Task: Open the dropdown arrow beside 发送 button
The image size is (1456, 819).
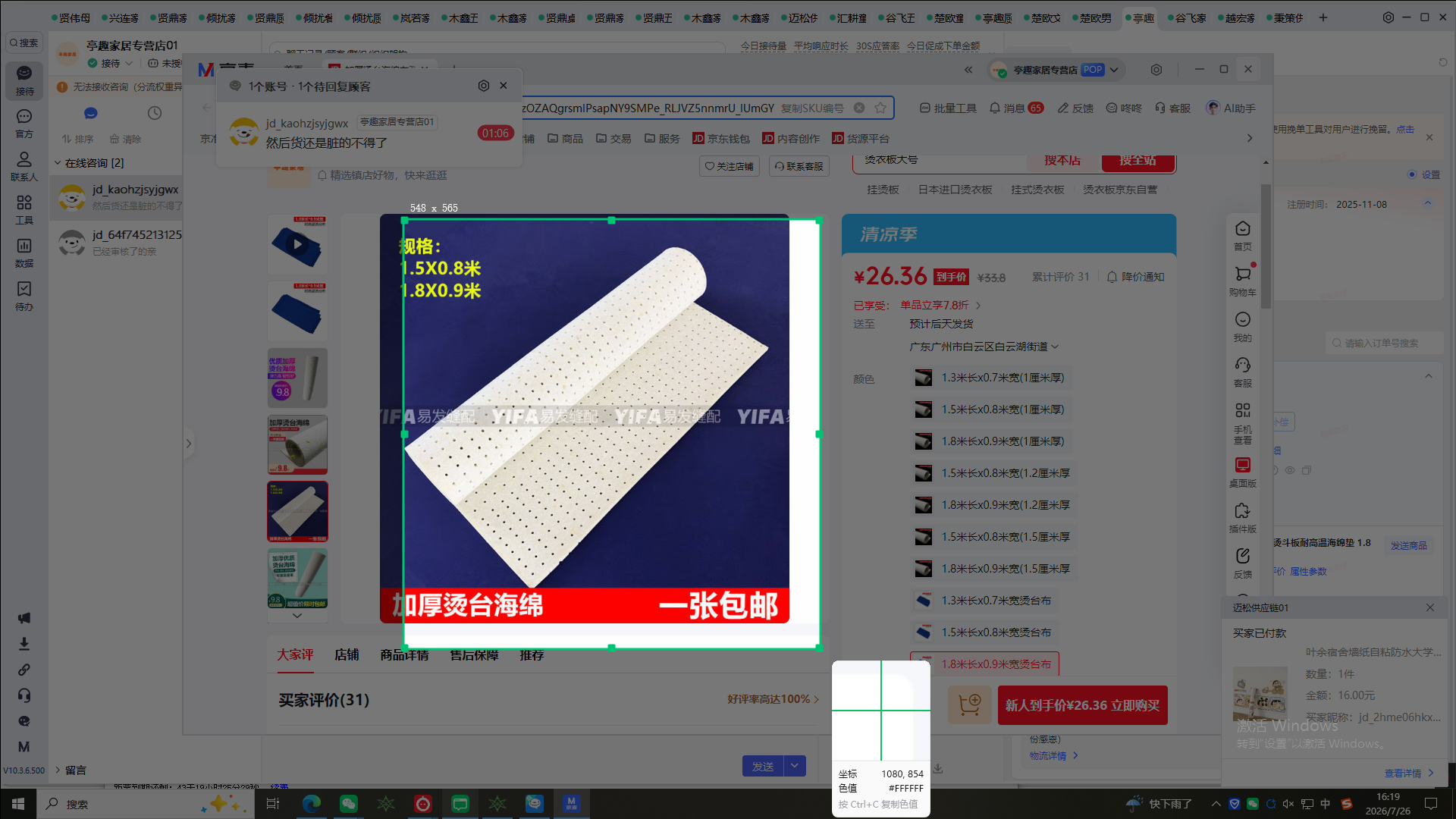Action: [x=795, y=766]
